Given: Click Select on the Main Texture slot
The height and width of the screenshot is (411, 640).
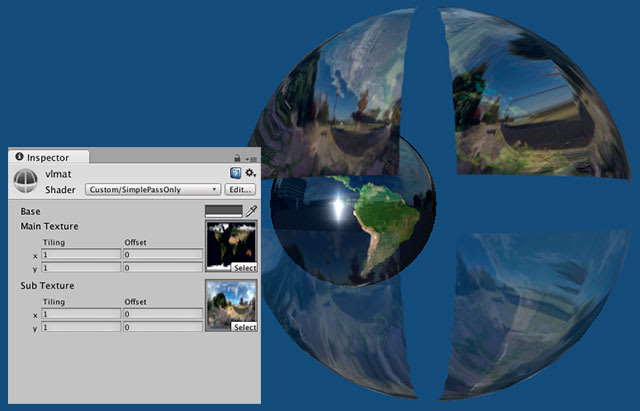Looking at the screenshot, I should point(244,268).
